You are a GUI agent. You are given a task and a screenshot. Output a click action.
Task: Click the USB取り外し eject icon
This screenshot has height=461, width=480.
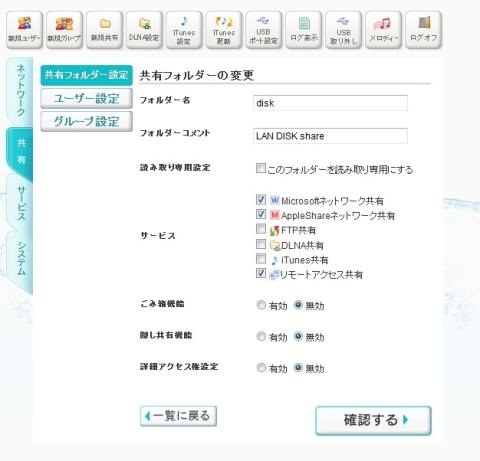point(343,30)
